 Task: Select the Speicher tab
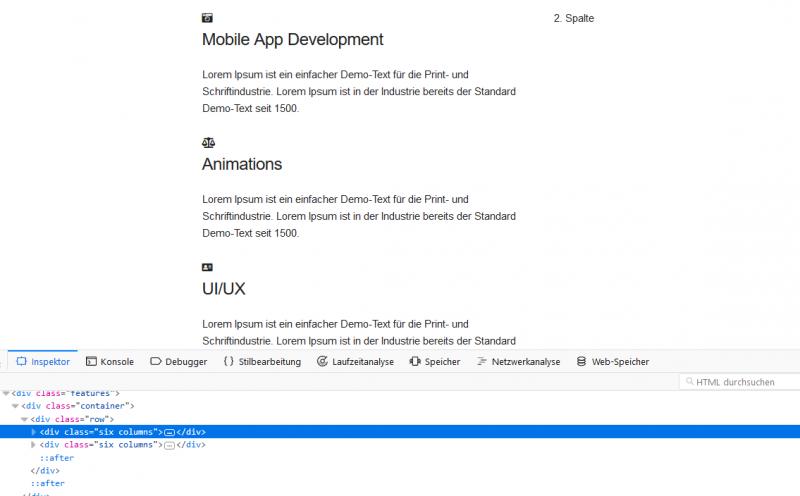[x=435, y=362]
